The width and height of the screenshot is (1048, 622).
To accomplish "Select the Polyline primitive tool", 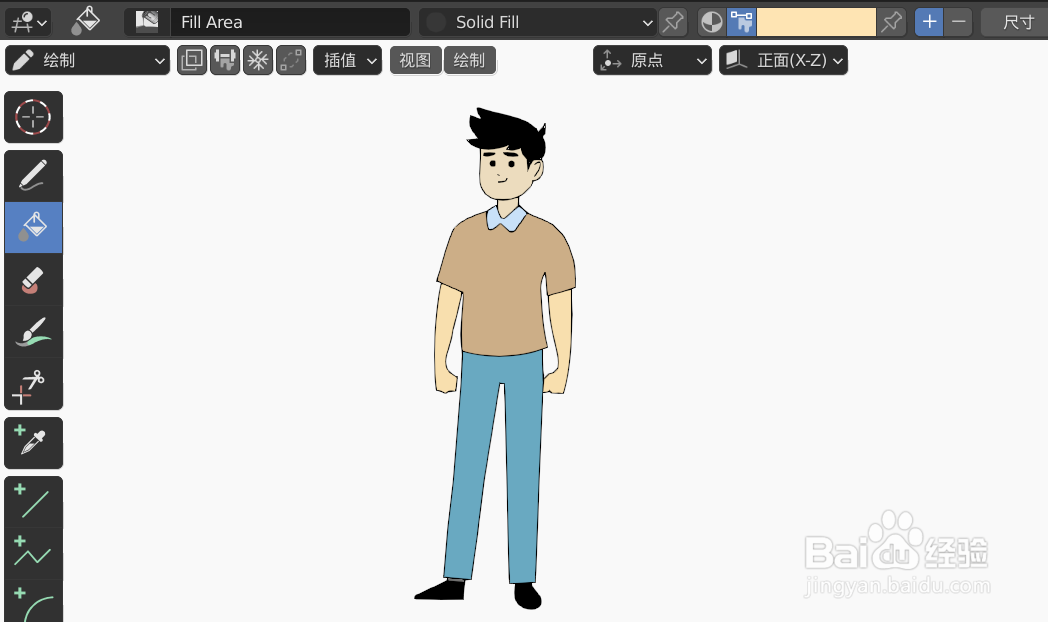I will 33,554.
